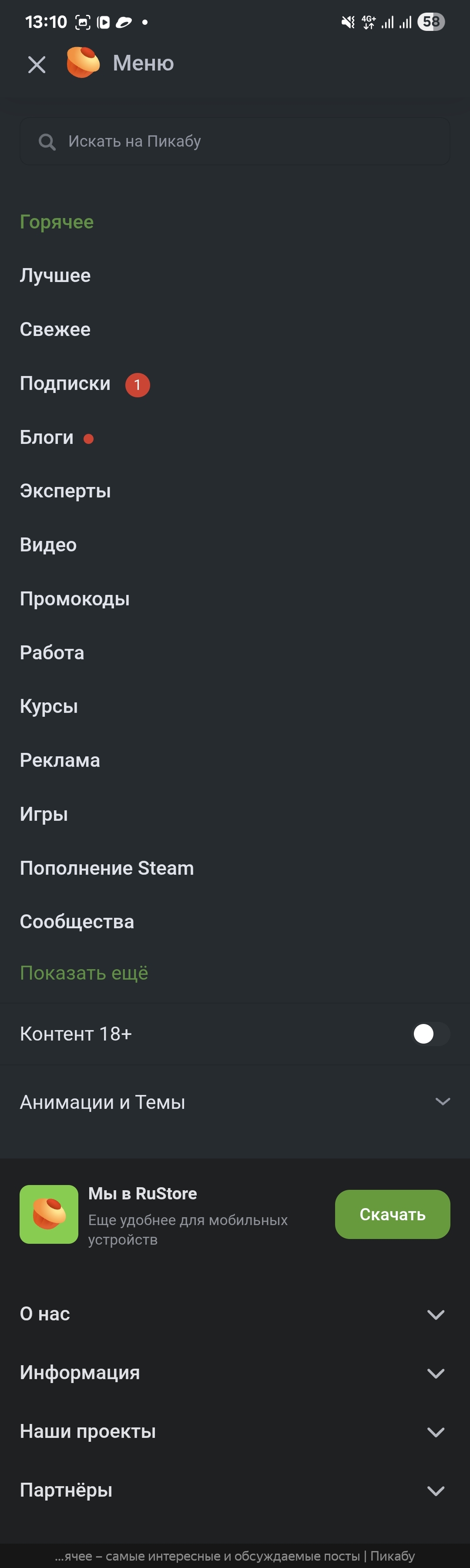This screenshot has height=1568, width=470.
Task: Tap the Показать ещё link
Action: [x=84, y=973]
